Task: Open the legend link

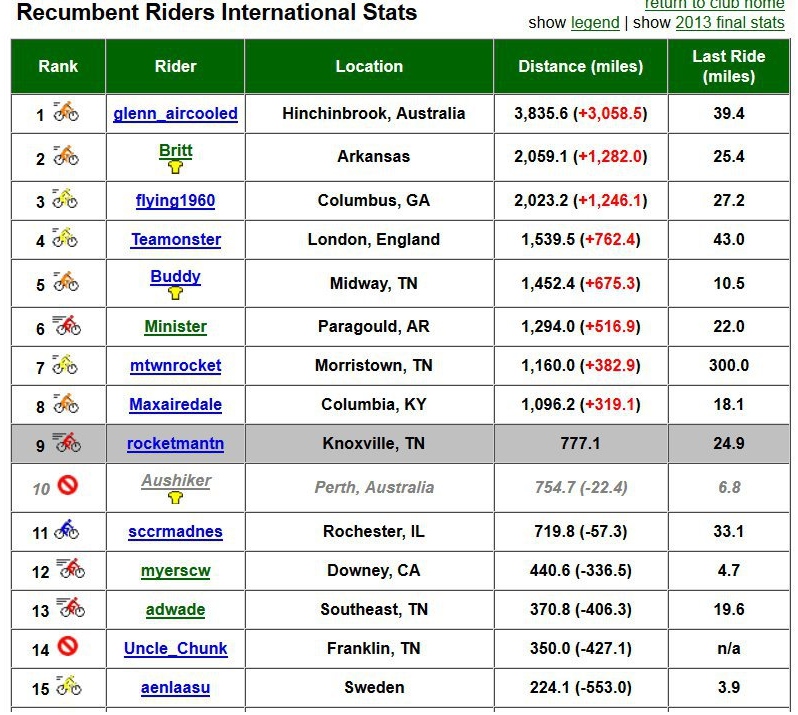Action: (595, 23)
